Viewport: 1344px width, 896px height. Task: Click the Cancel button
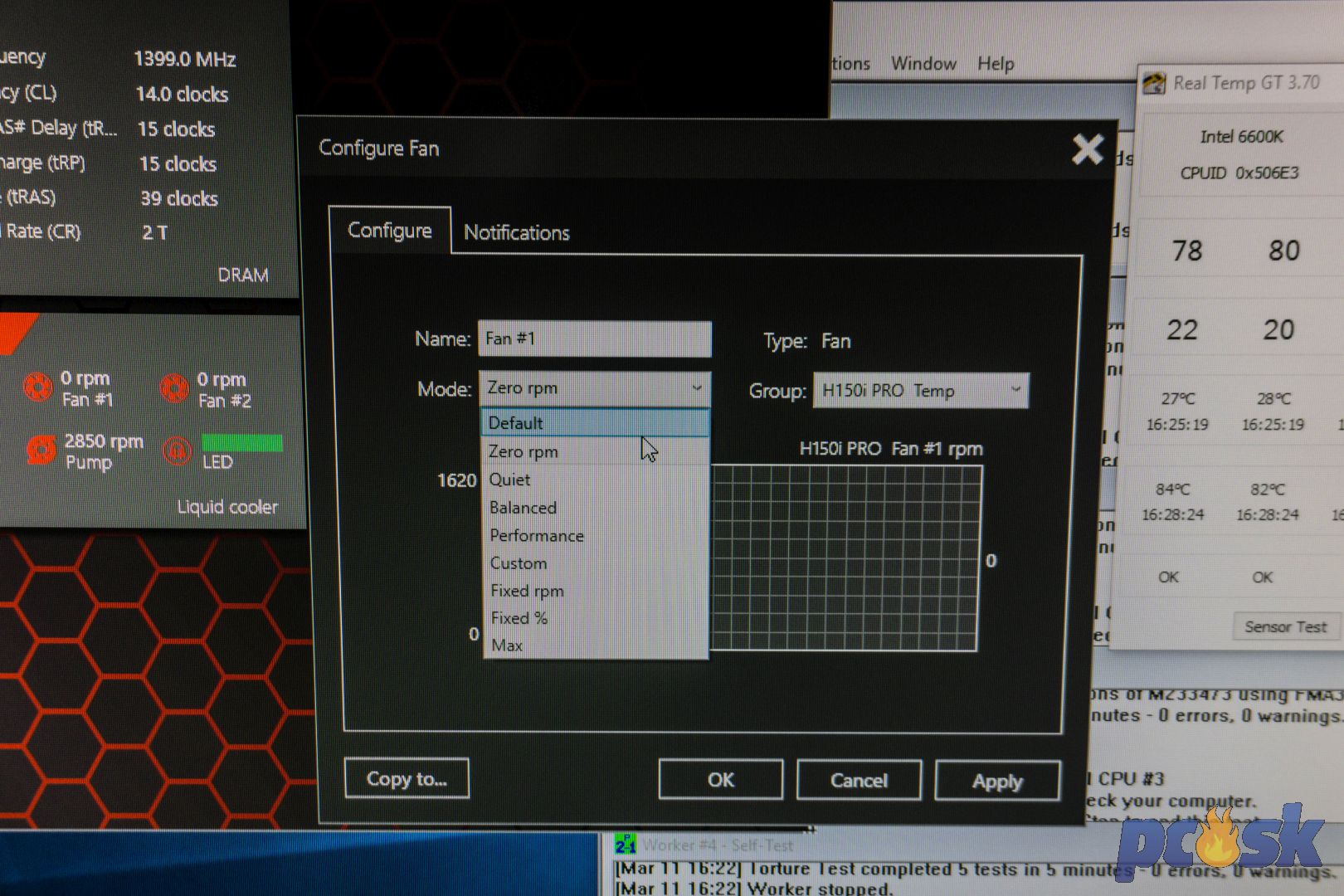click(x=859, y=781)
